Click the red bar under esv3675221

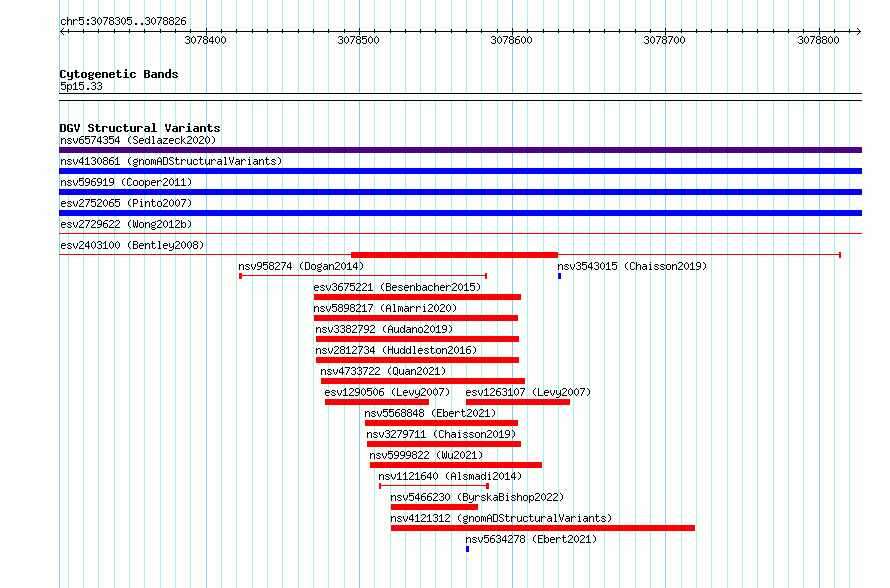click(417, 297)
